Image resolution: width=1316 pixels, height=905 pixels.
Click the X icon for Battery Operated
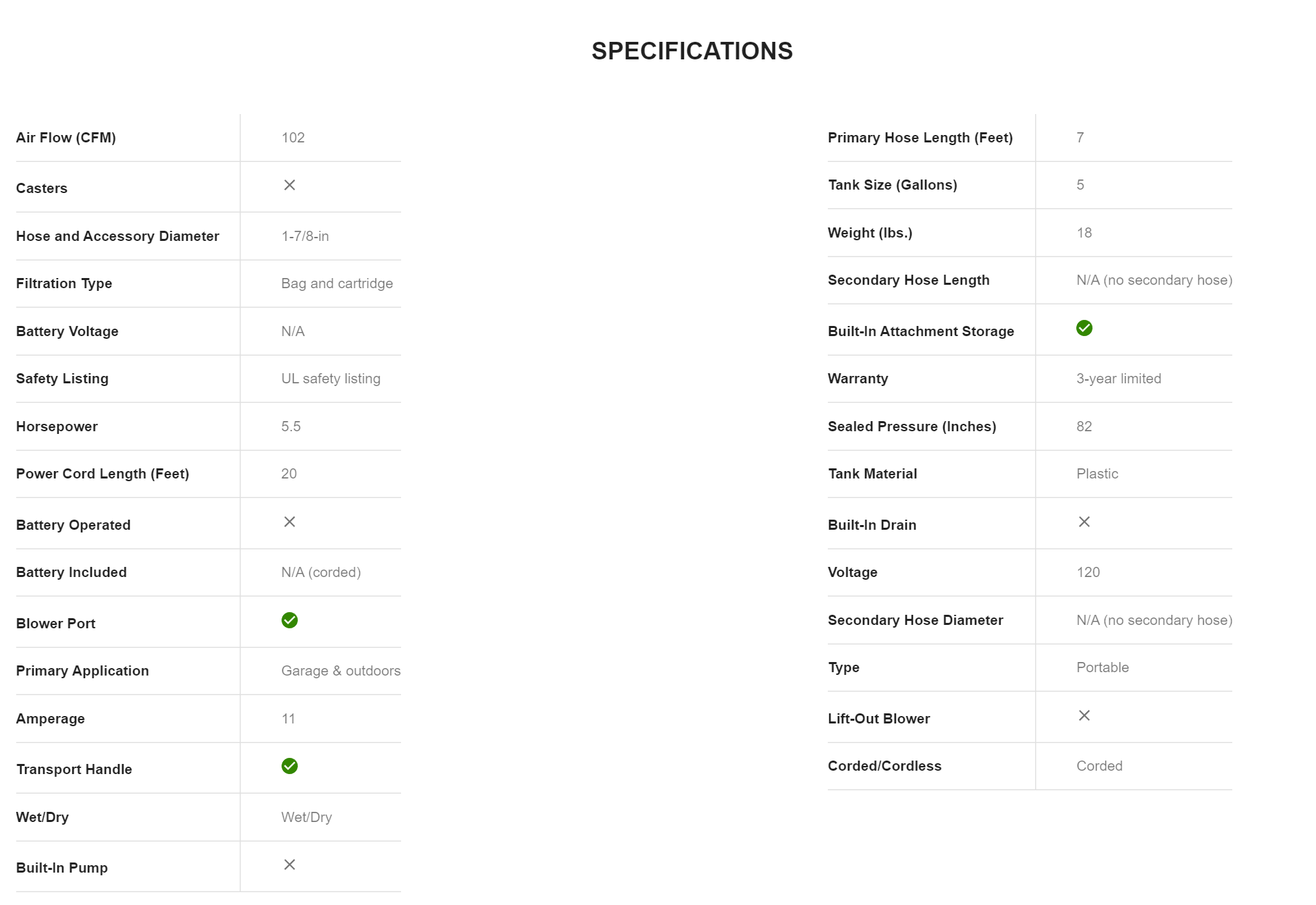tap(289, 522)
